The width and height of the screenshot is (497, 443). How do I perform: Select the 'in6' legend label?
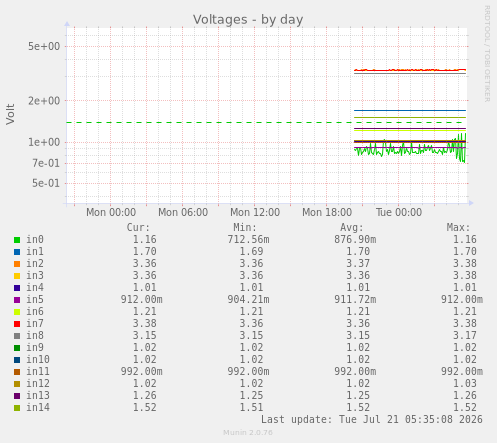pyautogui.click(x=35, y=311)
